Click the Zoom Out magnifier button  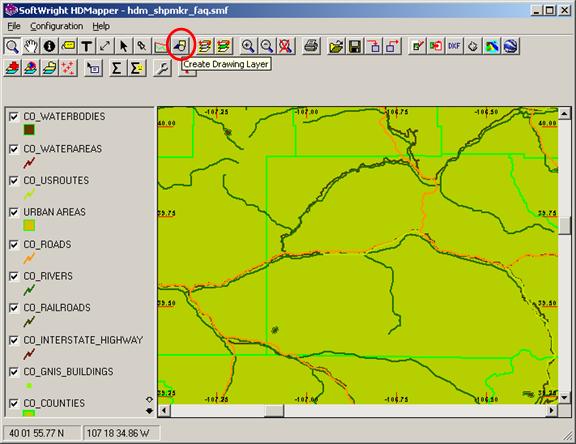point(267,46)
